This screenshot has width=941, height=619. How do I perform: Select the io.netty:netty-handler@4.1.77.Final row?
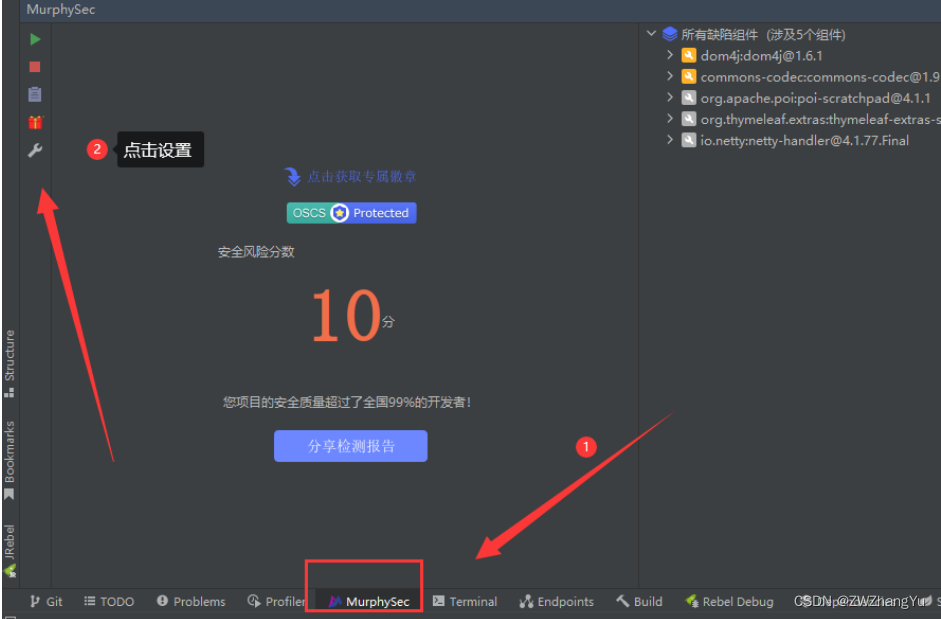click(805, 140)
